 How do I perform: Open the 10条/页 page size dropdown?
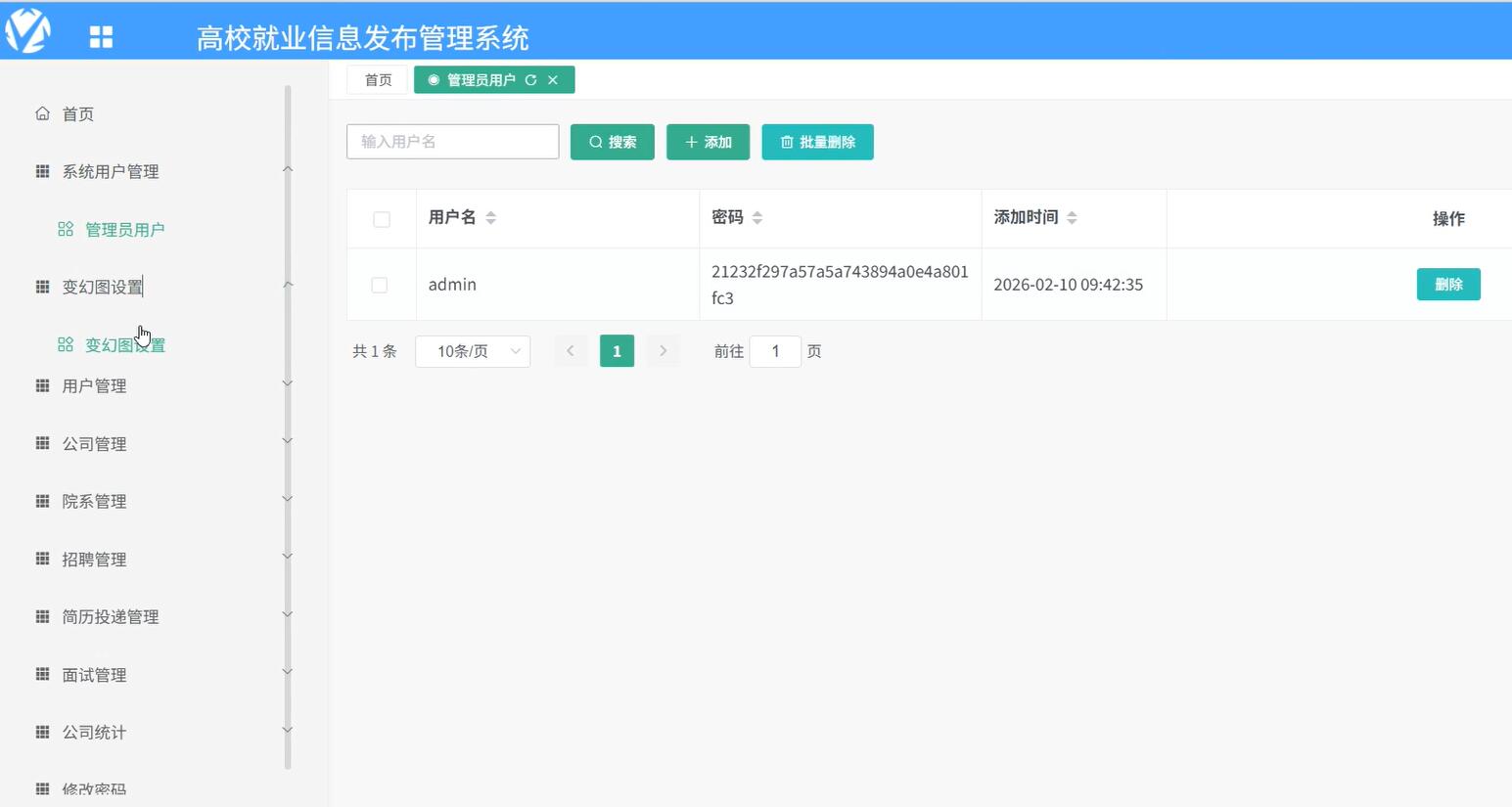473,351
